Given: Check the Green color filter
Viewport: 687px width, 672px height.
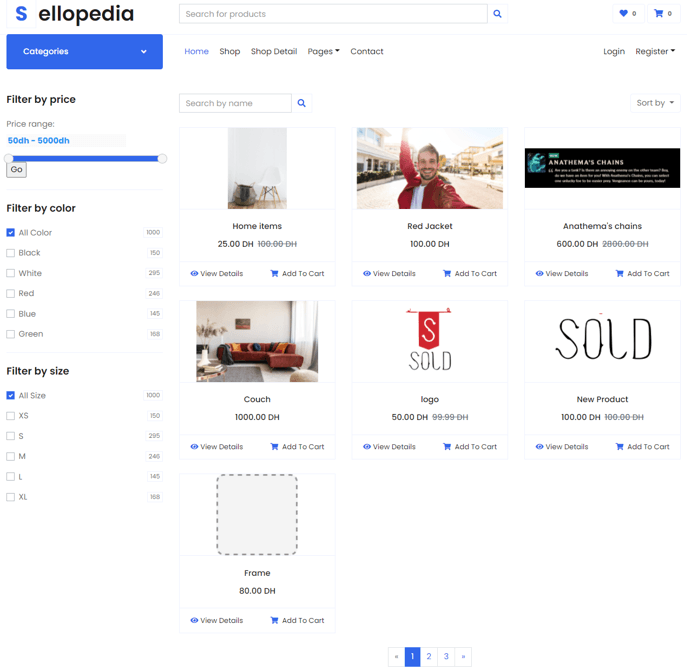Looking at the screenshot, I should [x=11, y=334].
